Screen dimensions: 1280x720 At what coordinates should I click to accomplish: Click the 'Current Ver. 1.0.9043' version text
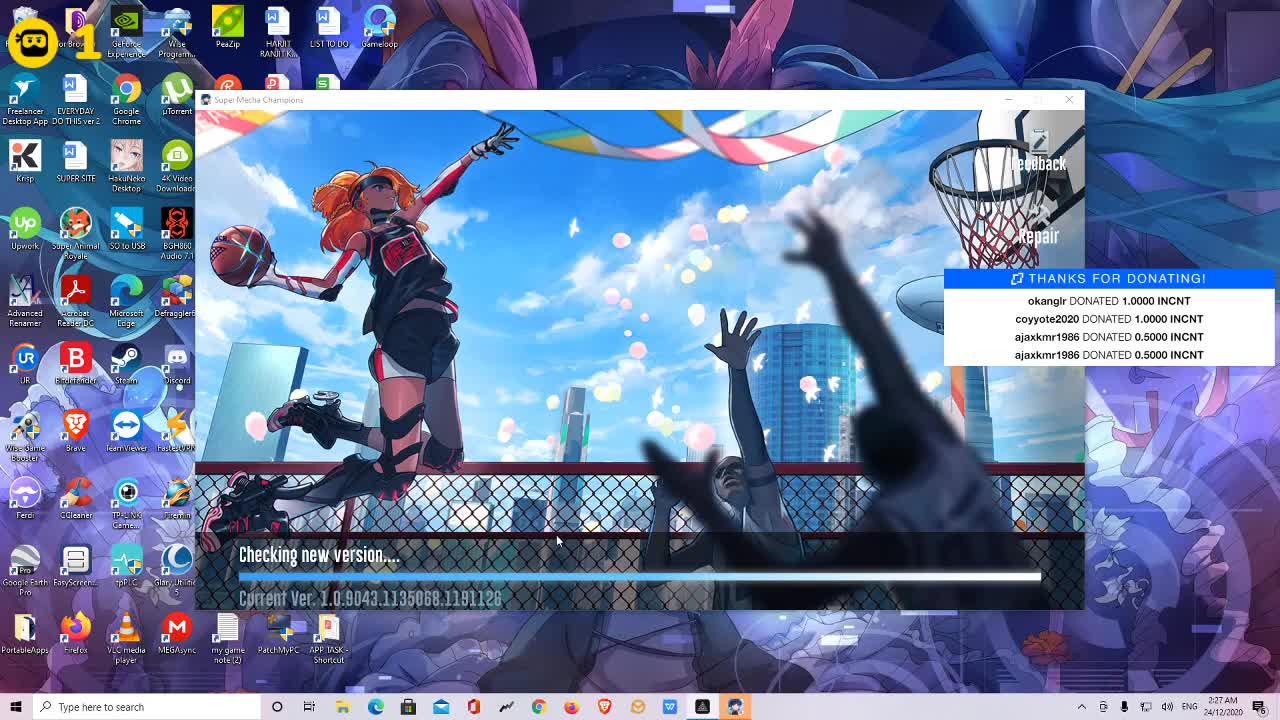(370, 598)
